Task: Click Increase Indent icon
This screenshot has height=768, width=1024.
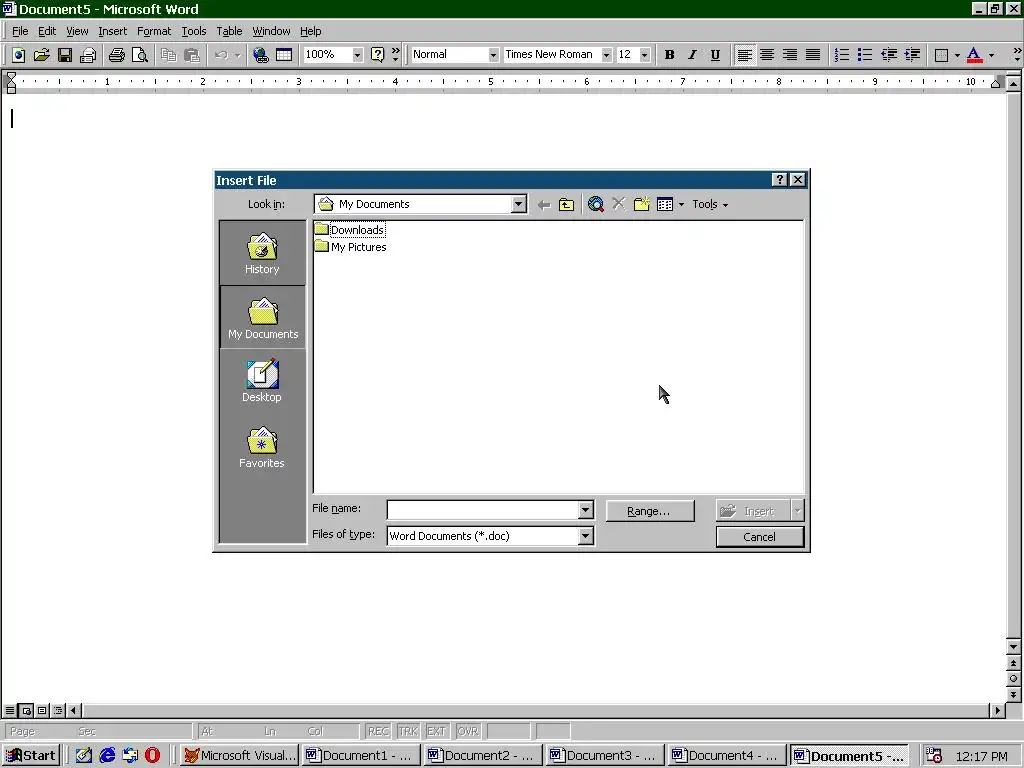Action: (912, 55)
